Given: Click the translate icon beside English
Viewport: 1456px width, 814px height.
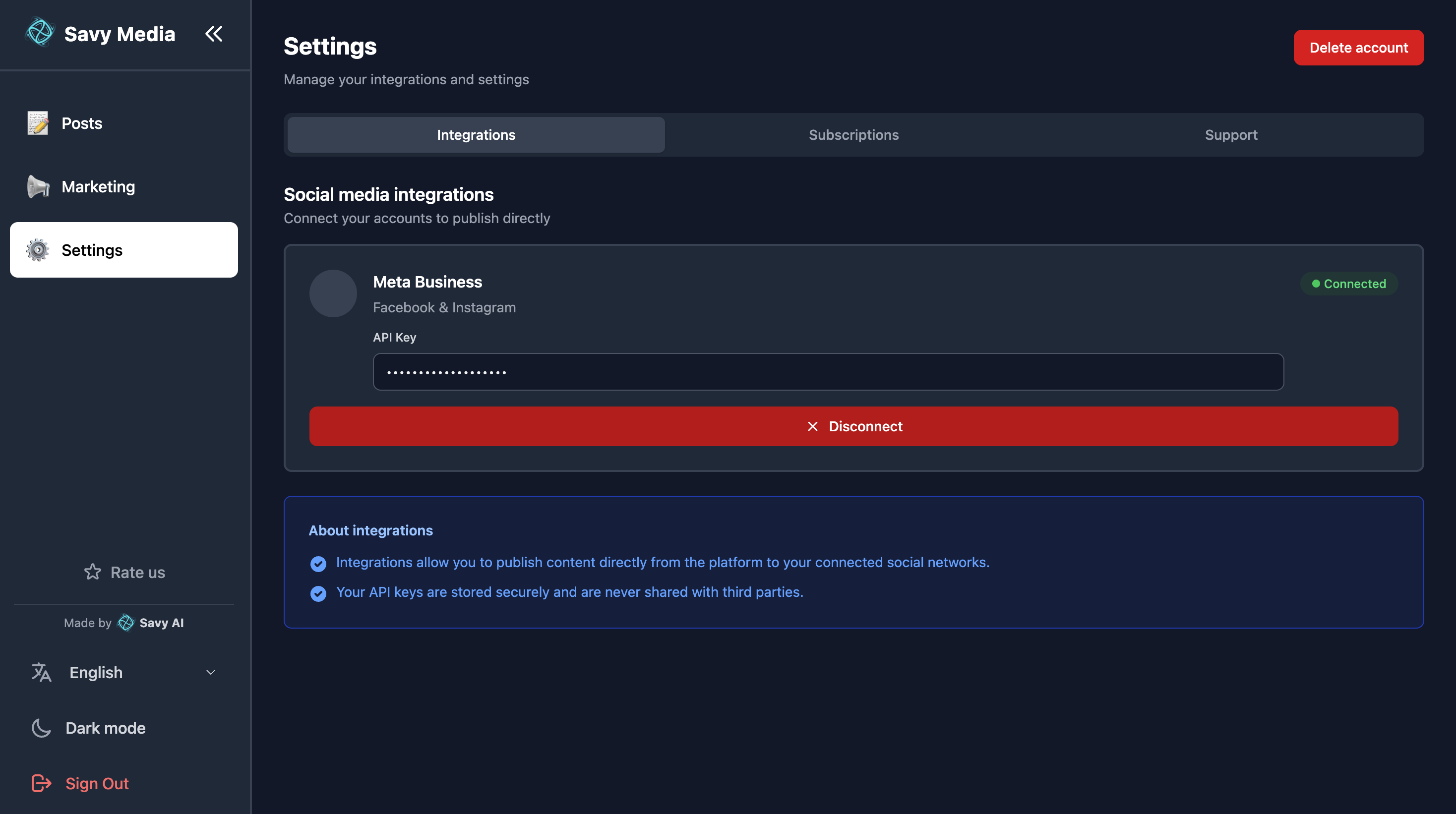Looking at the screenshot, I should [40, 672].
